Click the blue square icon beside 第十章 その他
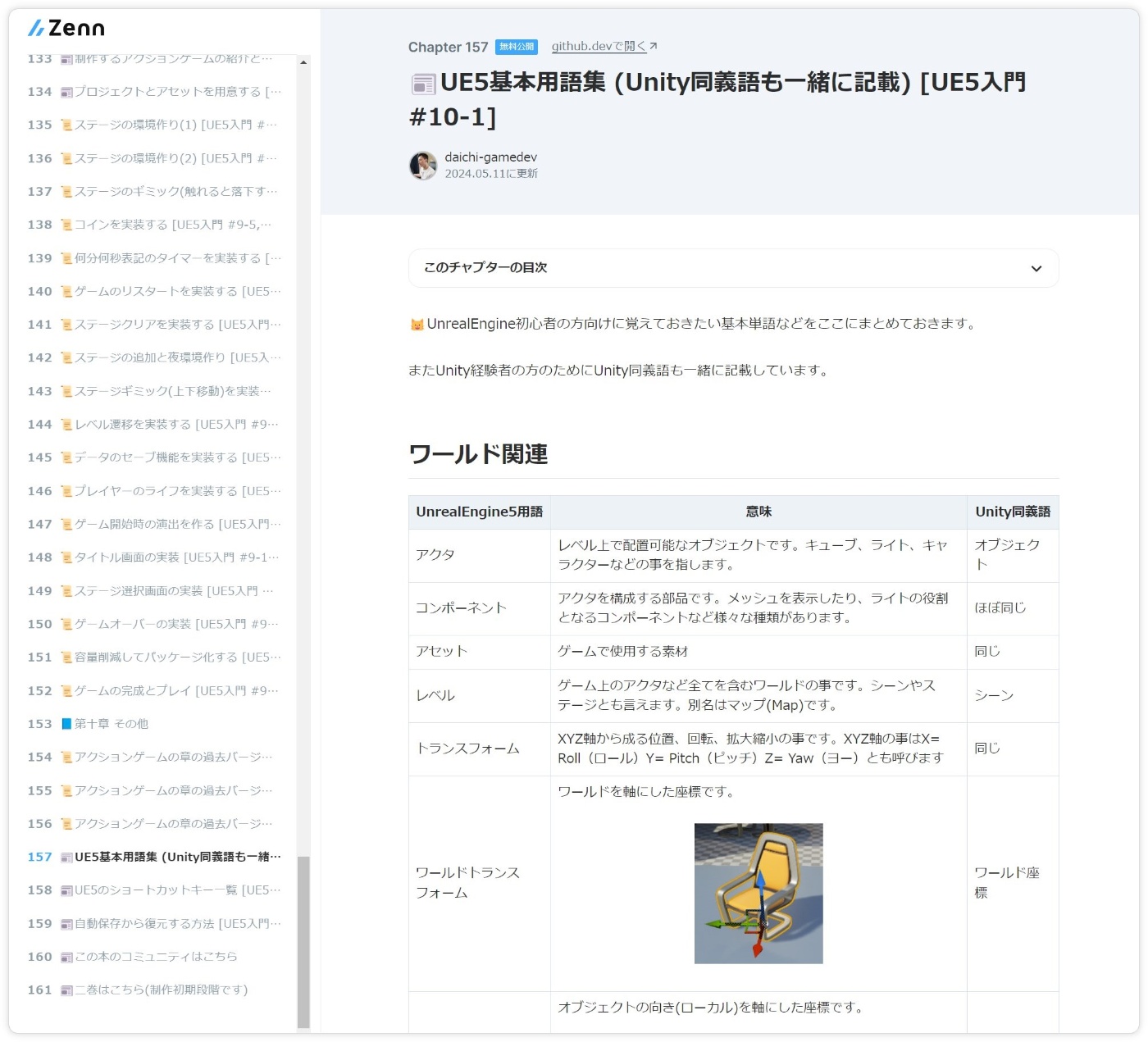 tap(65, 723)
